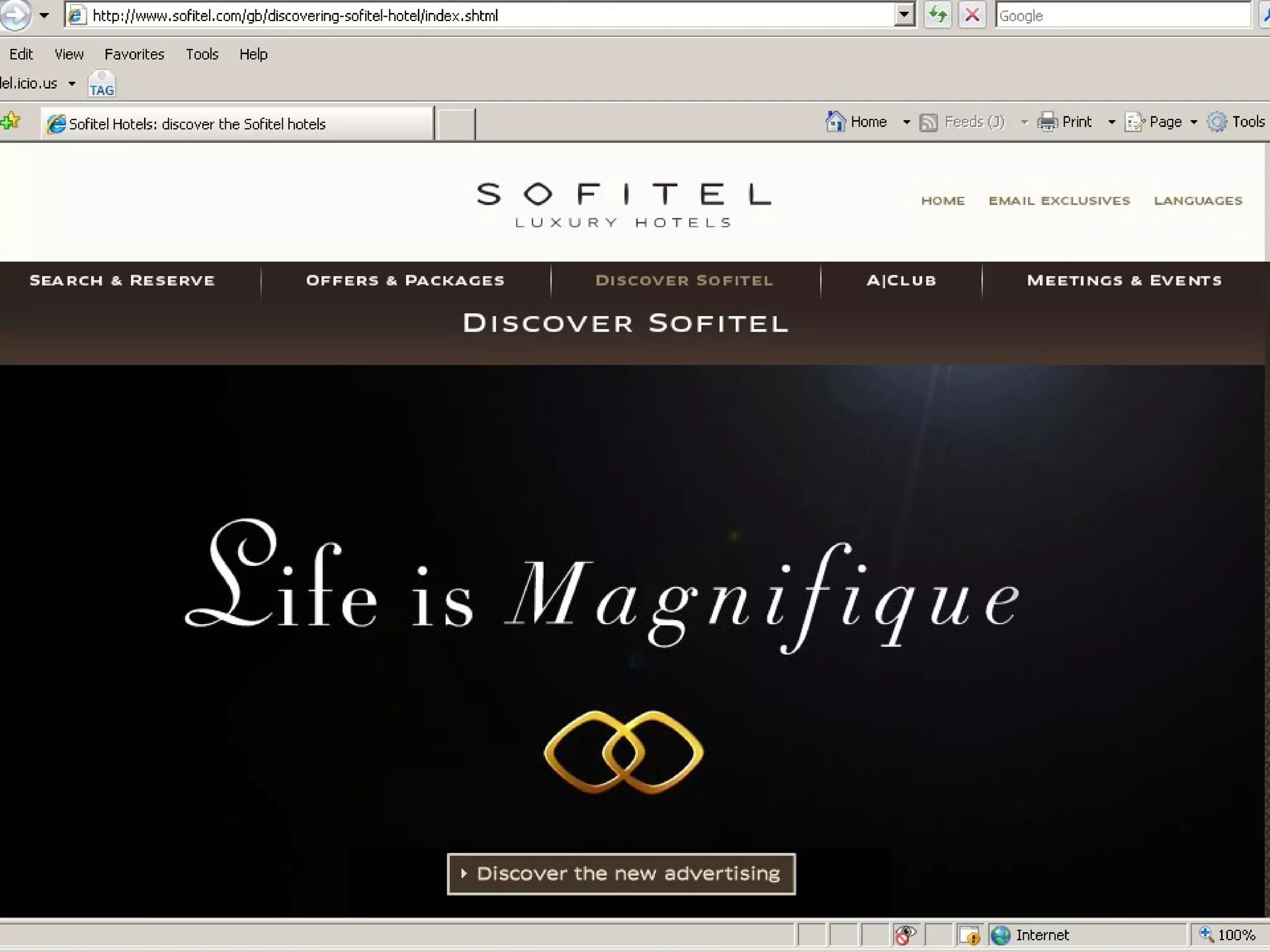The image size is (1270, 952).
Task: Click the Feeds RSS icon
Action: 928,122
